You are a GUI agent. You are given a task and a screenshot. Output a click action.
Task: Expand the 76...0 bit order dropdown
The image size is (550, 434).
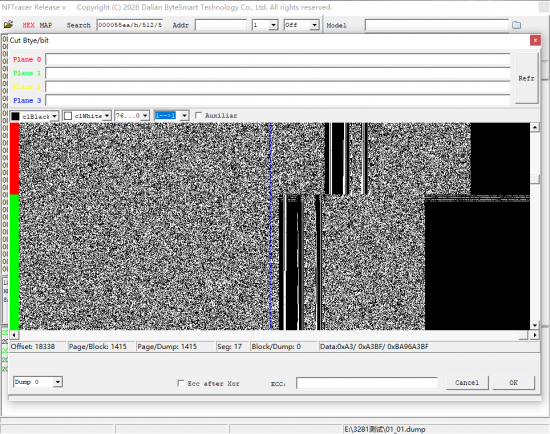coord(145,115)
